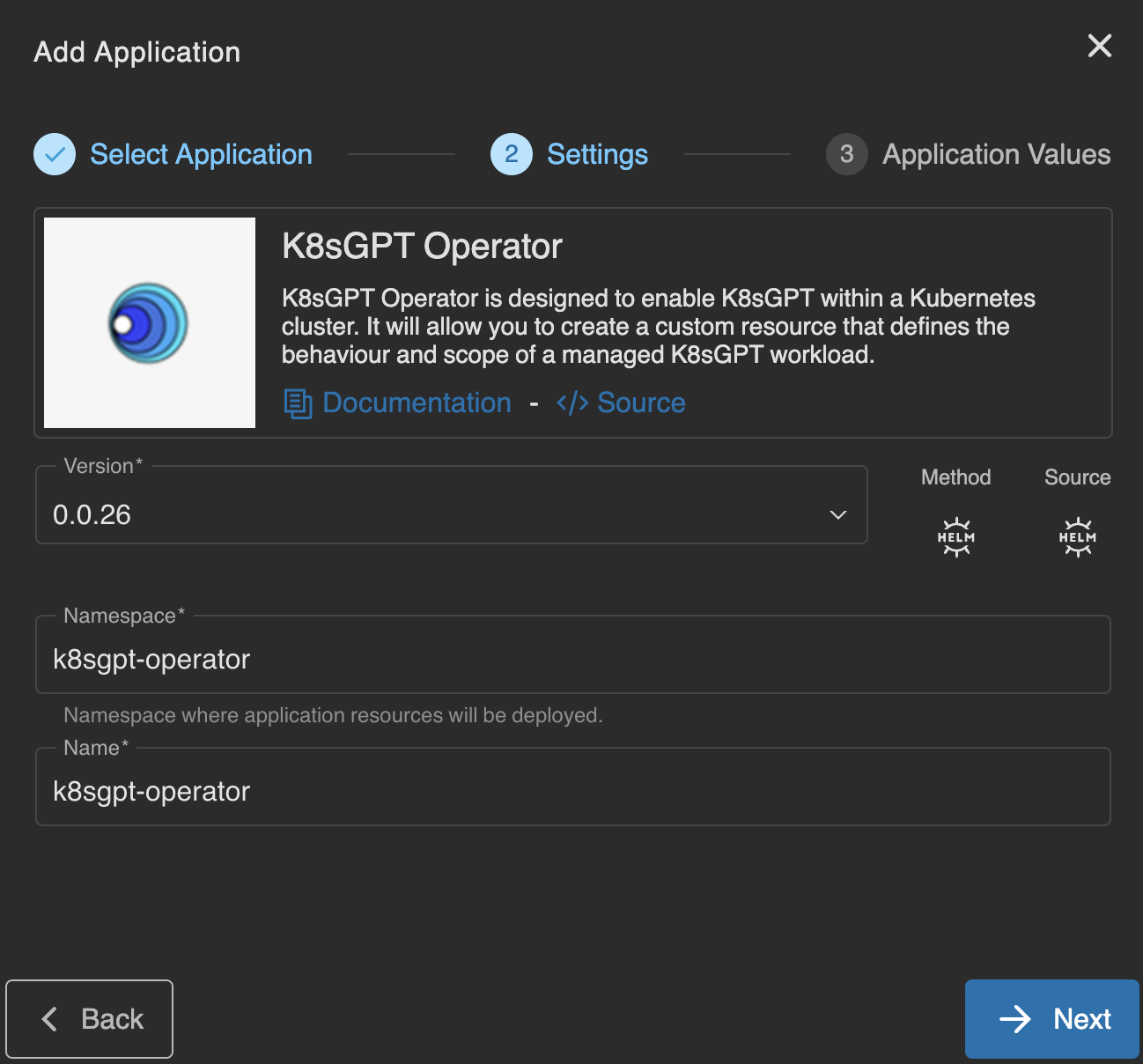Click the Documentation icon next to K8sGPT description
This screenshot has height=1064, width=1143.
point(297,403)
